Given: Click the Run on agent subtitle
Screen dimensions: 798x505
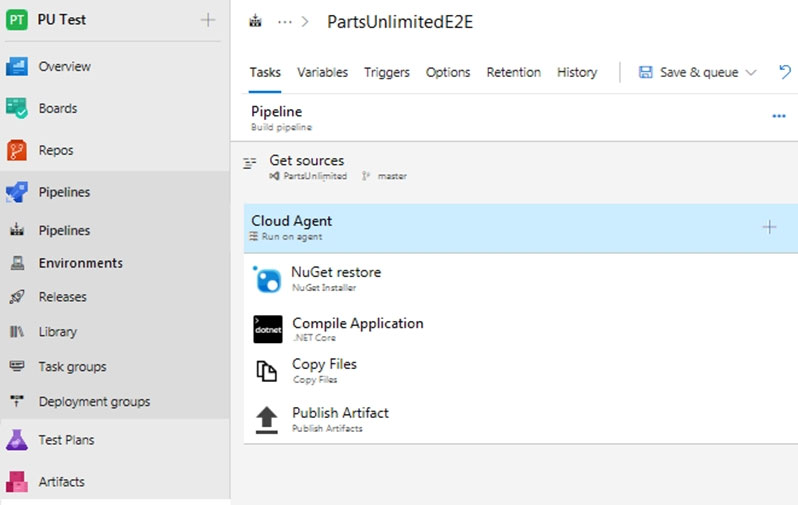Looking at the screenshot, I should [292, 237].
